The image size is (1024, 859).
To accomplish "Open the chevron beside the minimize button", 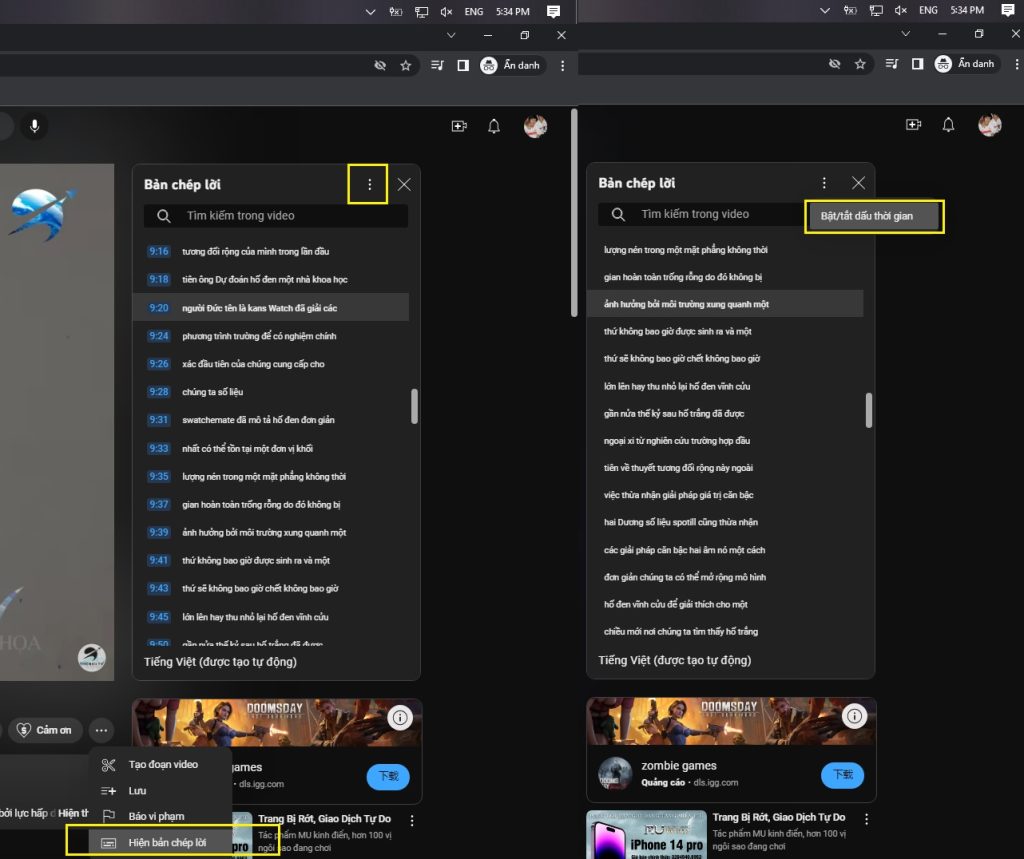I will point(450,34).
